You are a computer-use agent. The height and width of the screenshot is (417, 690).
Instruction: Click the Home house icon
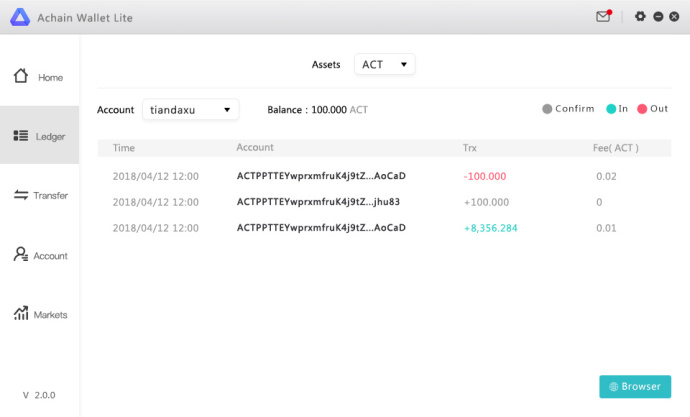tap(21, 76)
